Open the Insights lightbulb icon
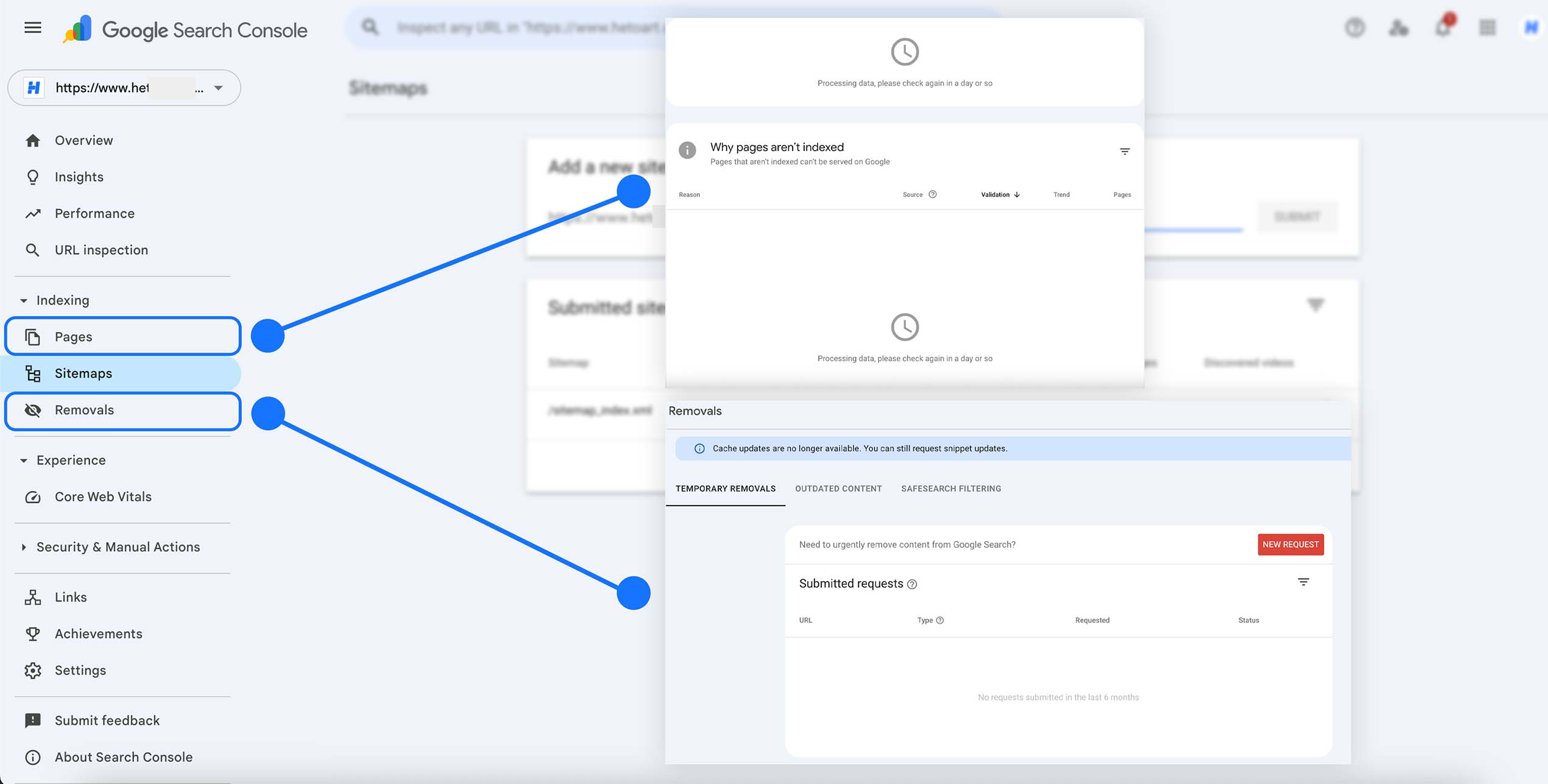 [x=33, y=177]
